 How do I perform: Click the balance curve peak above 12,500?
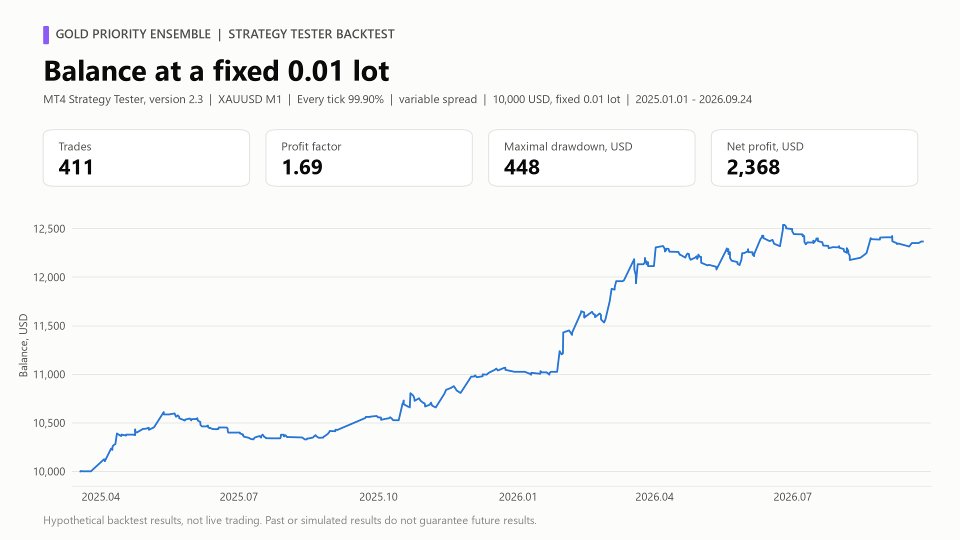tap(784, 225)
